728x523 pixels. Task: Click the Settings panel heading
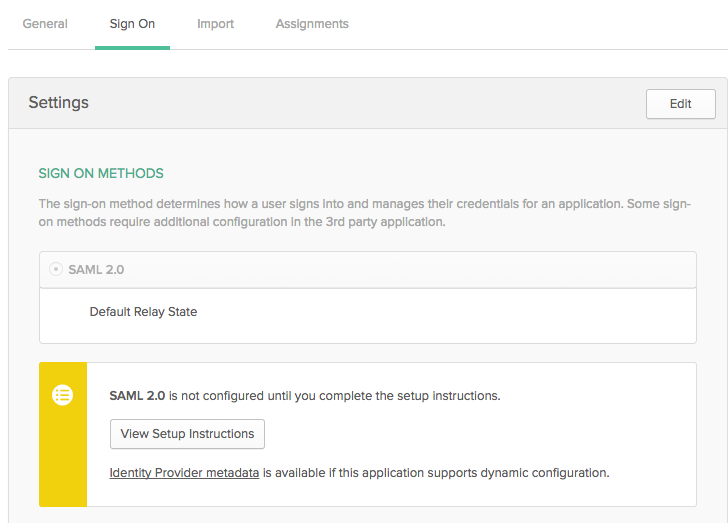point(58,103)
